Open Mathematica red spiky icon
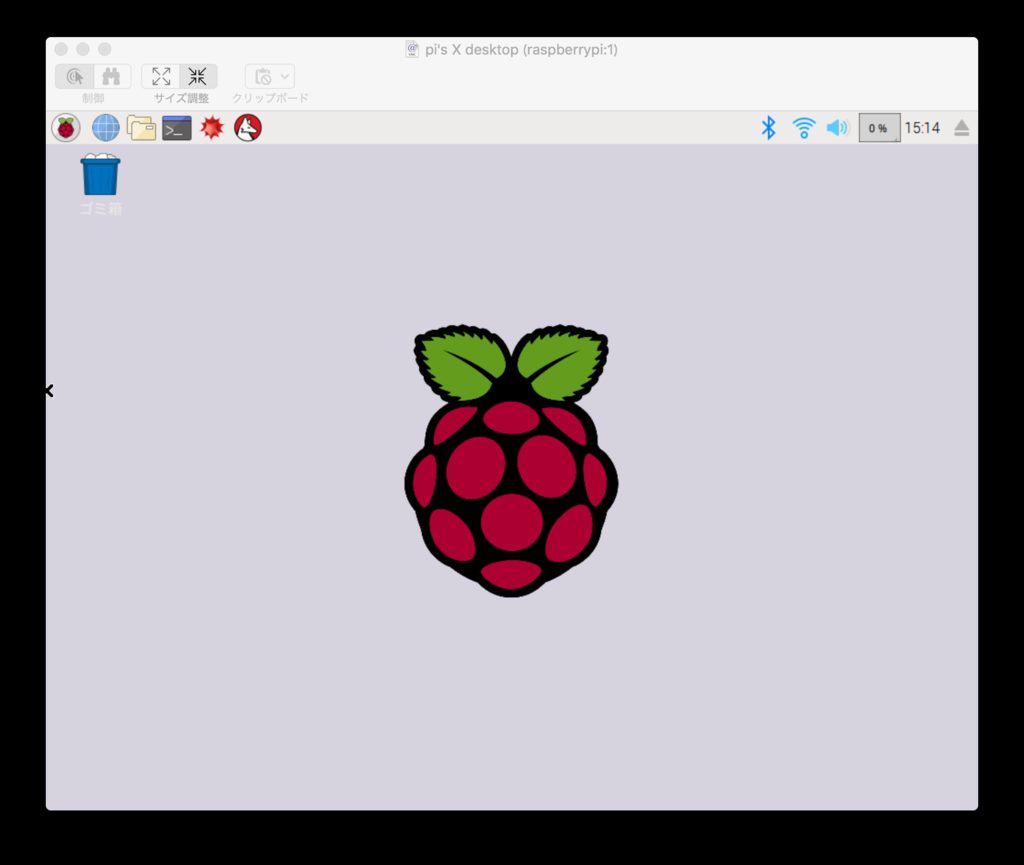This screenshot has width=1024, height=865. tap(212, 127)
